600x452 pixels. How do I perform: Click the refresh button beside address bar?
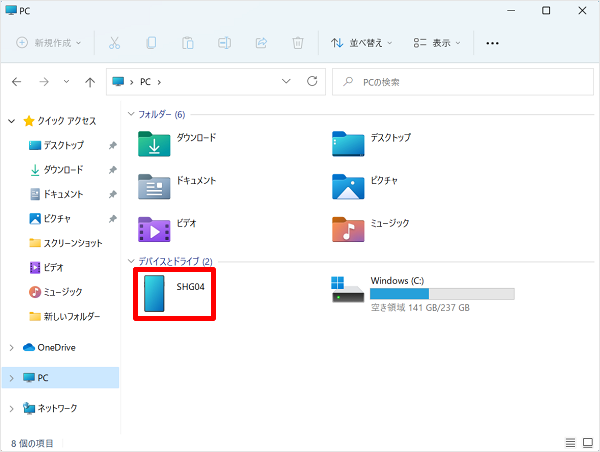(x=313, y=81)
